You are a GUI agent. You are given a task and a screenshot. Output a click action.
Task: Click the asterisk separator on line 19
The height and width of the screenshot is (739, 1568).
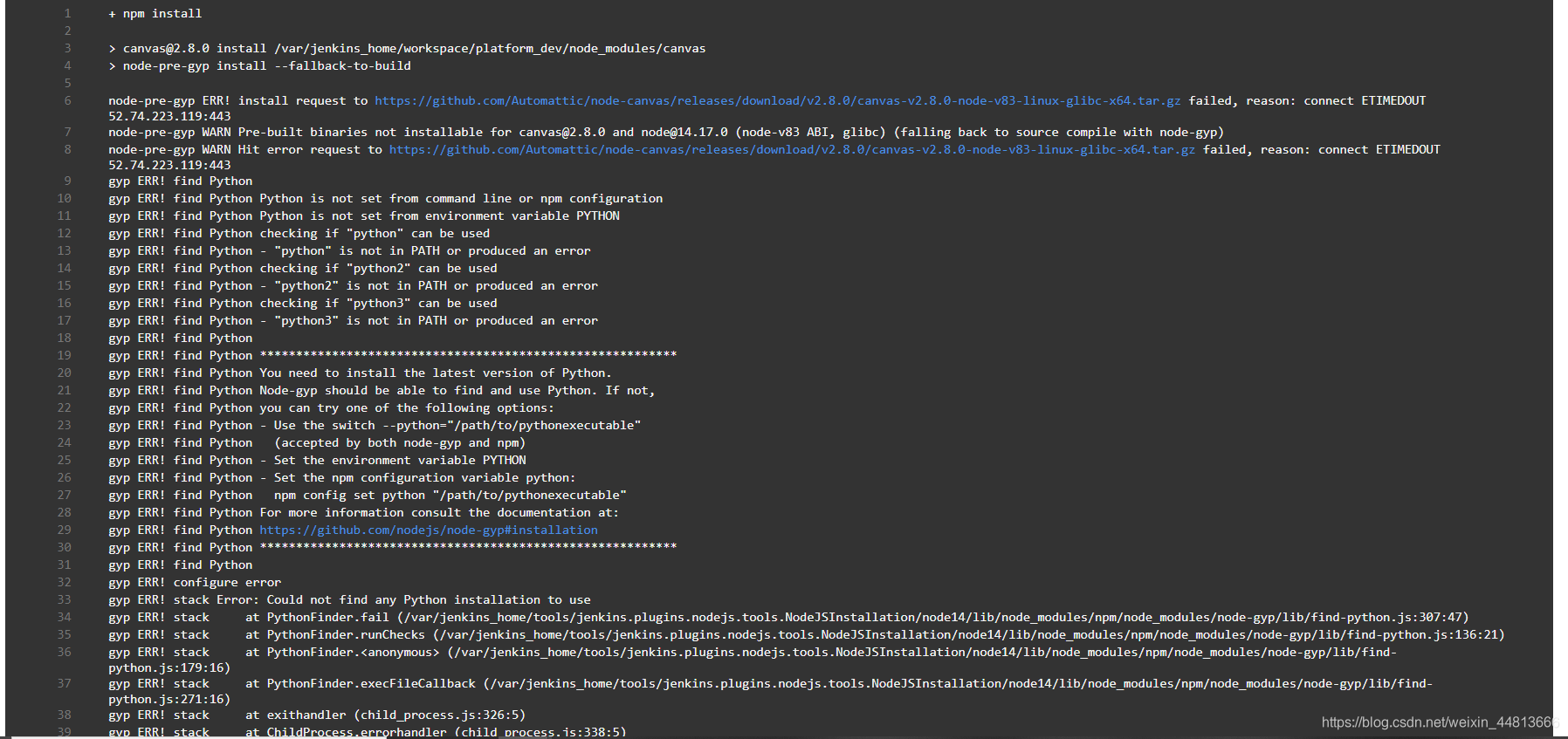468,354
